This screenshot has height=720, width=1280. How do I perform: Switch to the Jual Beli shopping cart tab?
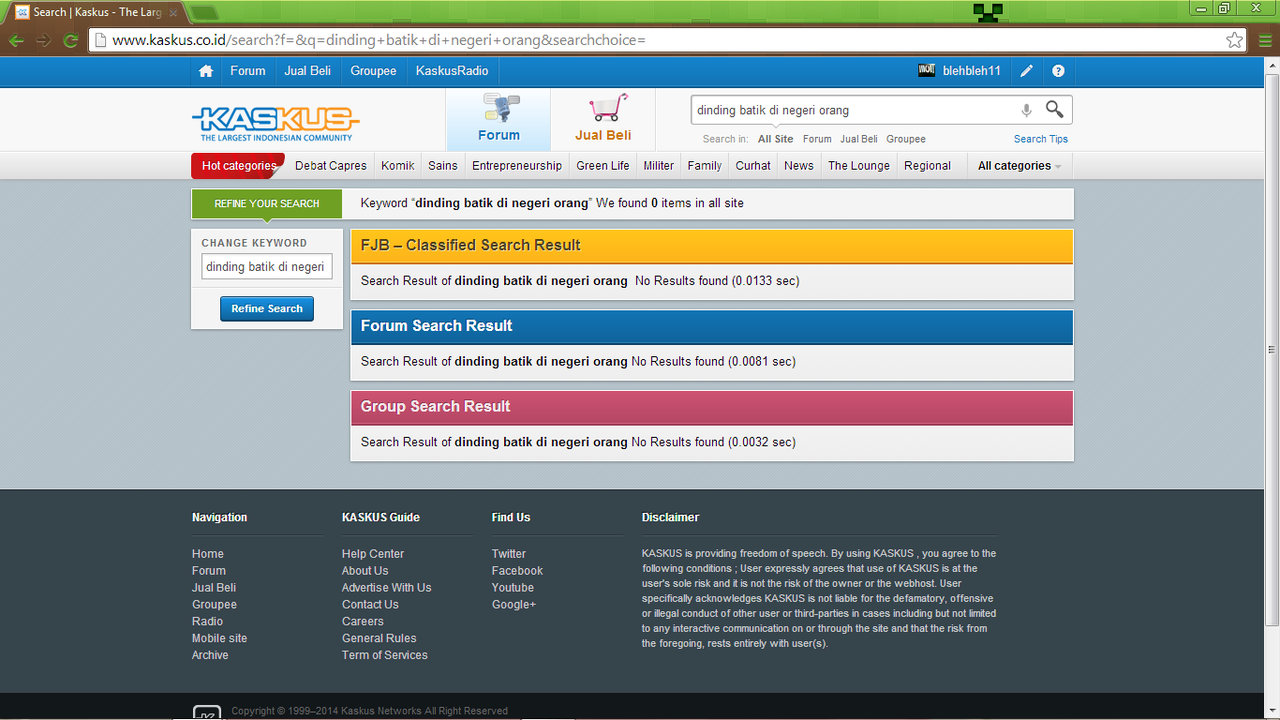pos(603,119)
